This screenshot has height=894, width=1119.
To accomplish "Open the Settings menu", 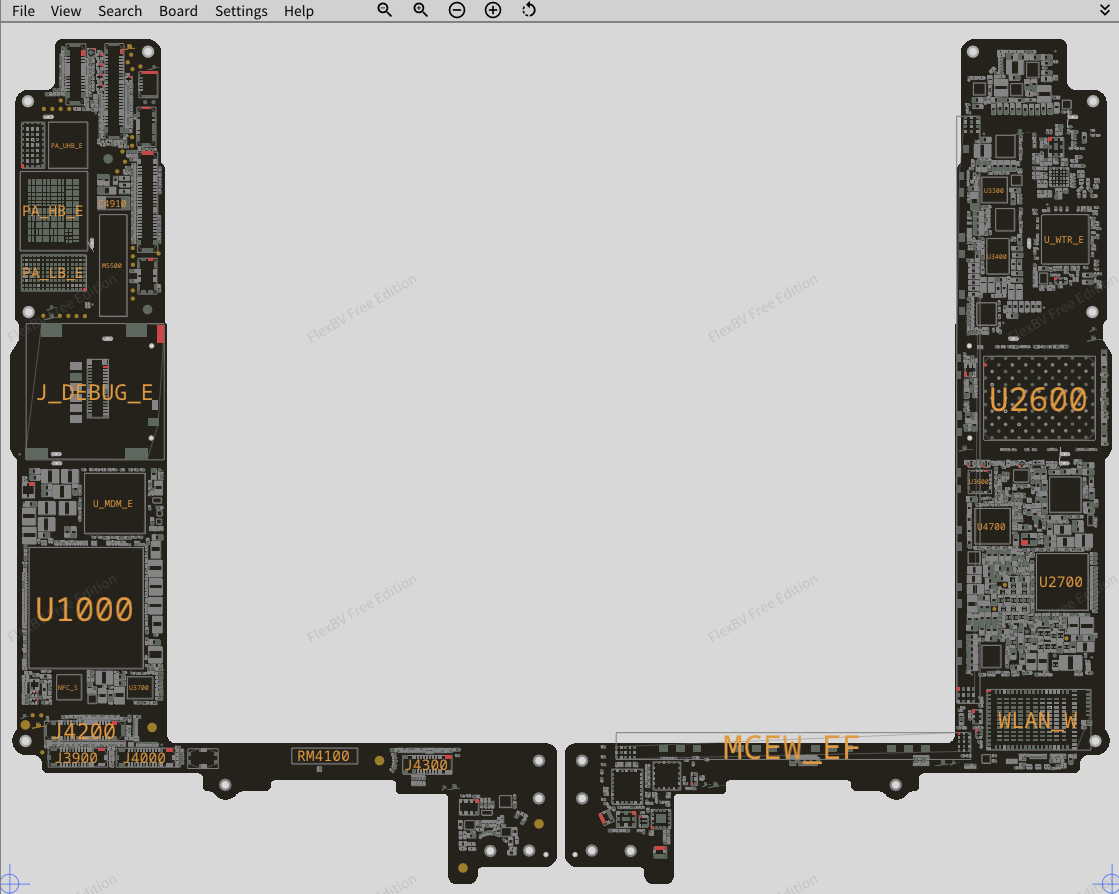I will [241, 11].
